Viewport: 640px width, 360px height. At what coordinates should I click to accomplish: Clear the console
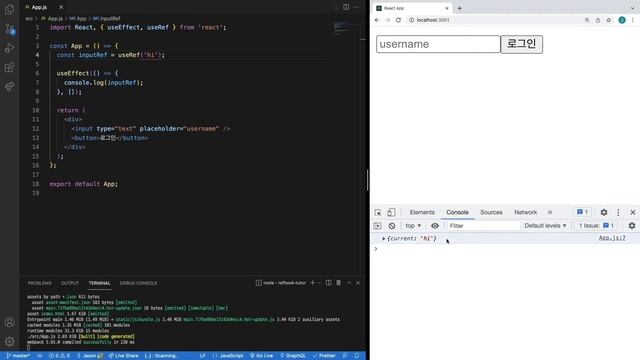click(392, 226)
